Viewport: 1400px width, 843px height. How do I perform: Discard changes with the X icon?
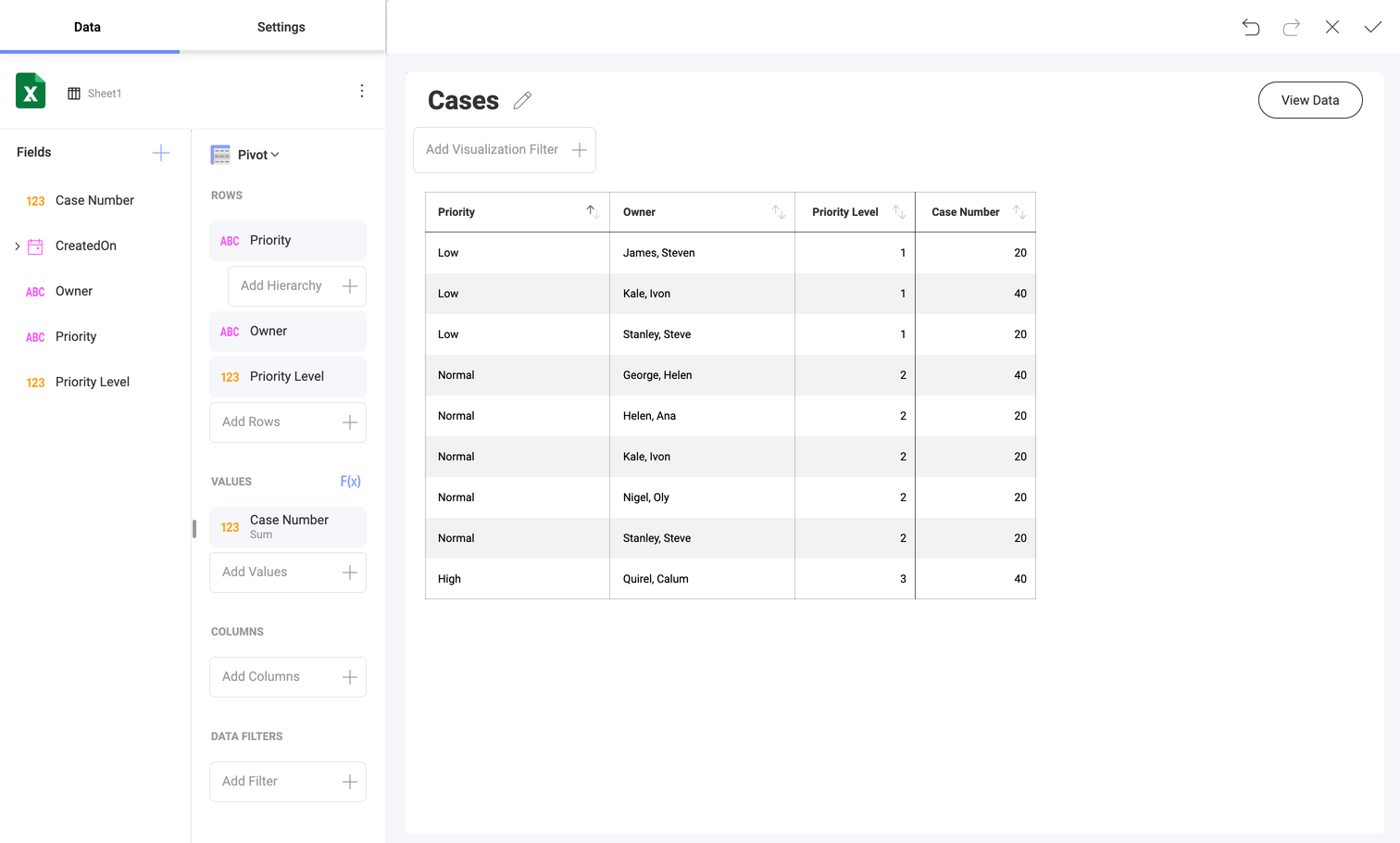1332,27
